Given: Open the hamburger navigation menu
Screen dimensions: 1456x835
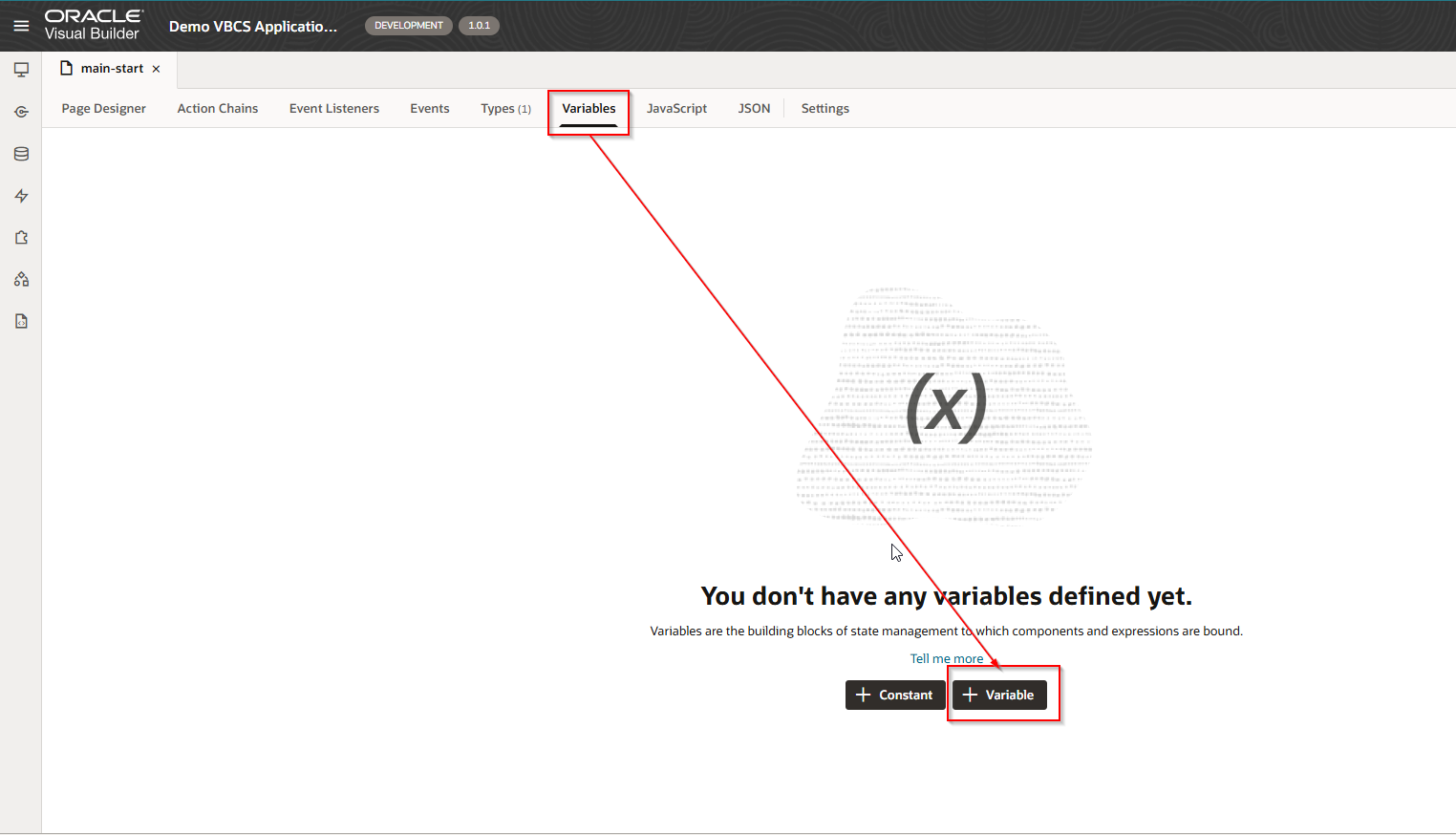Looking at the screenshot, I should pos(21,26).
